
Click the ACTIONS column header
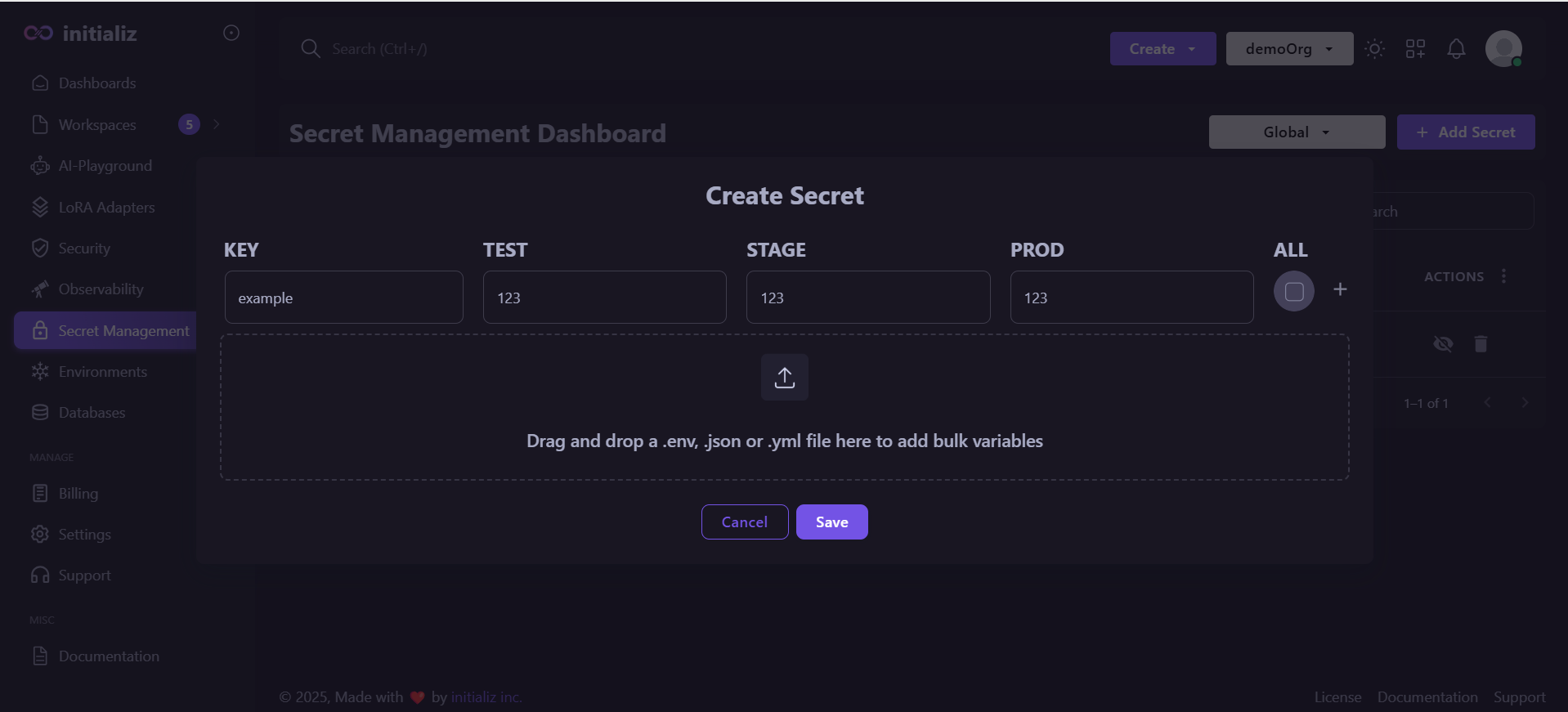pyautogui.click(x=1454, y=277)
